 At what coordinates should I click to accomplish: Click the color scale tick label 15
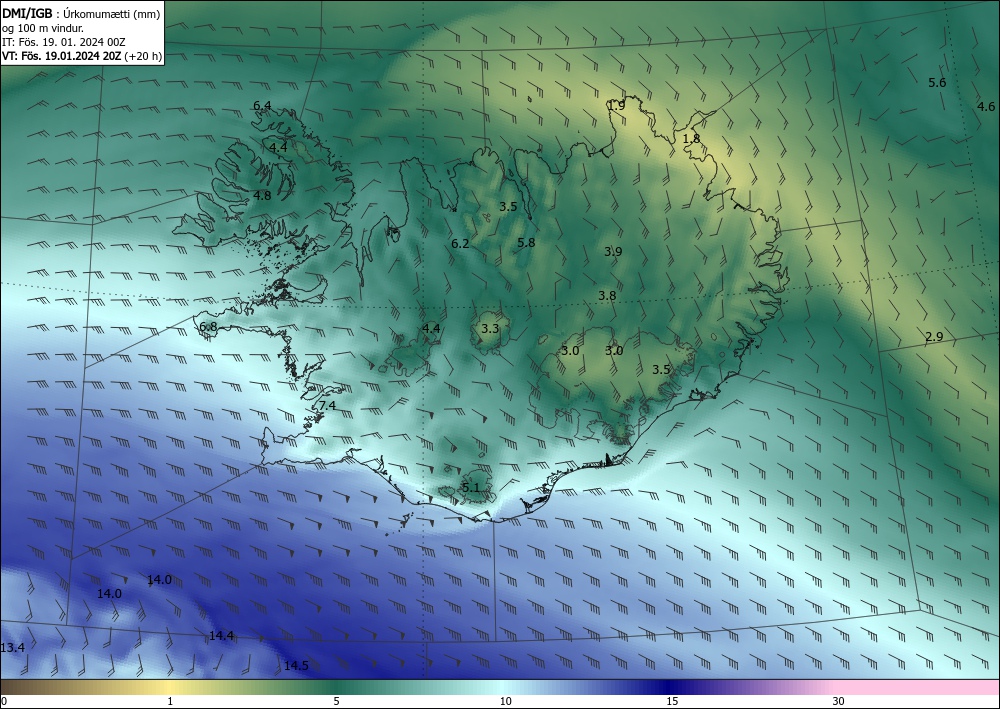click(x=672, y=702)
